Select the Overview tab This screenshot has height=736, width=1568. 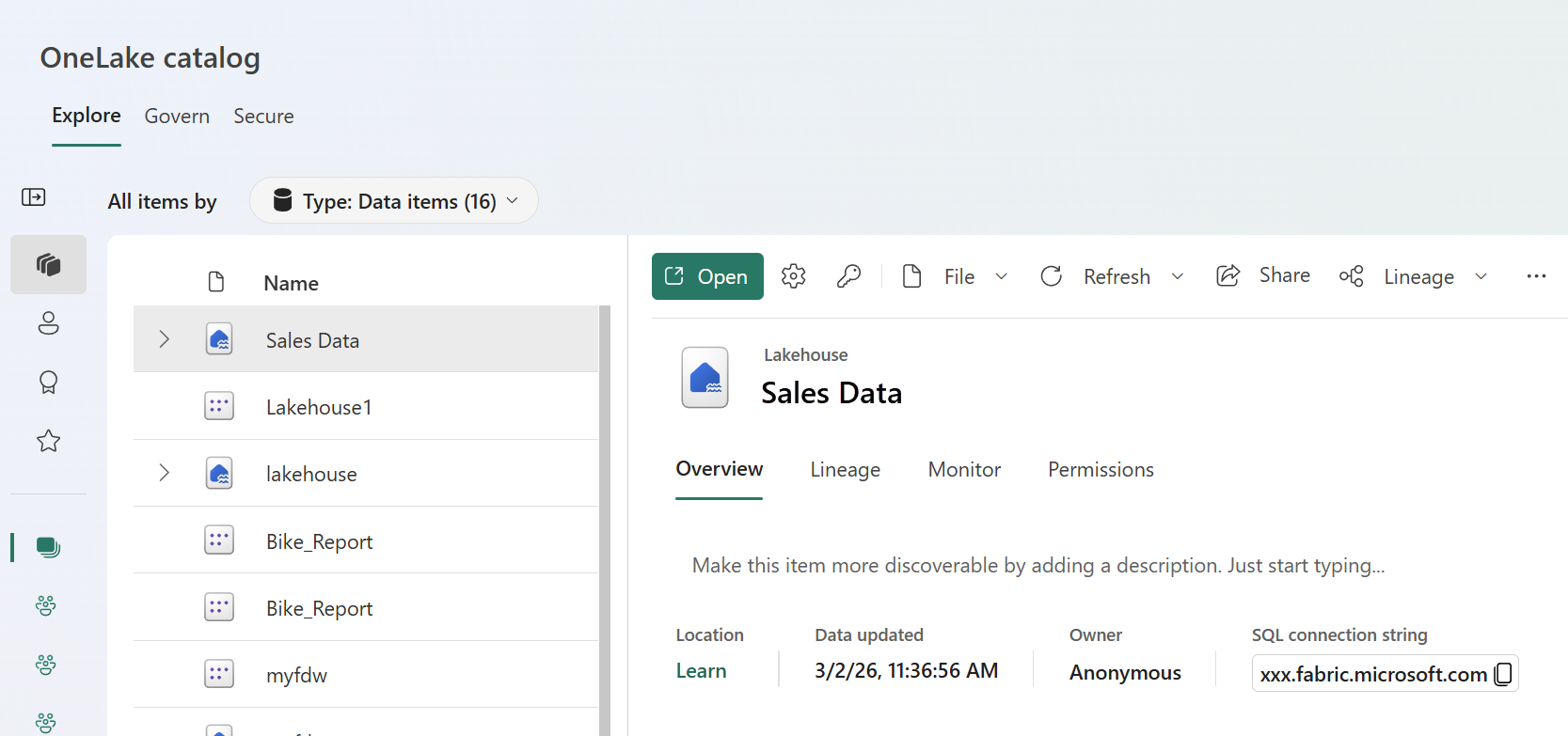(720, 469)
